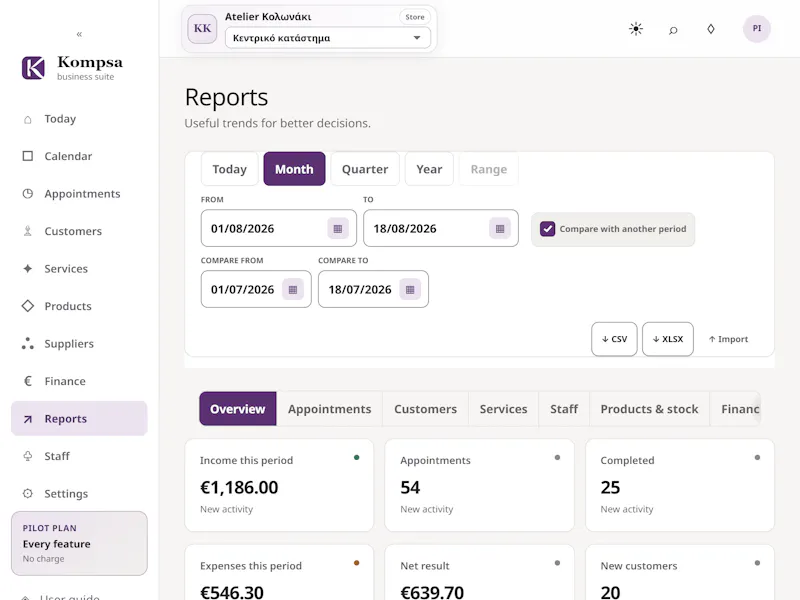
Task: Open the Products & stock tab
Action: tap(649, 409)
